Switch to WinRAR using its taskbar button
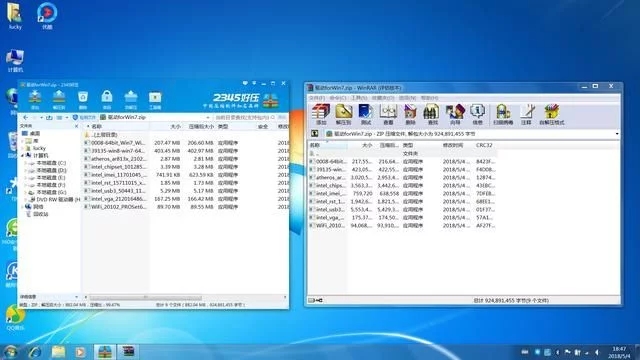The width and height of the screenshot is (640, 360). [128, 352]
